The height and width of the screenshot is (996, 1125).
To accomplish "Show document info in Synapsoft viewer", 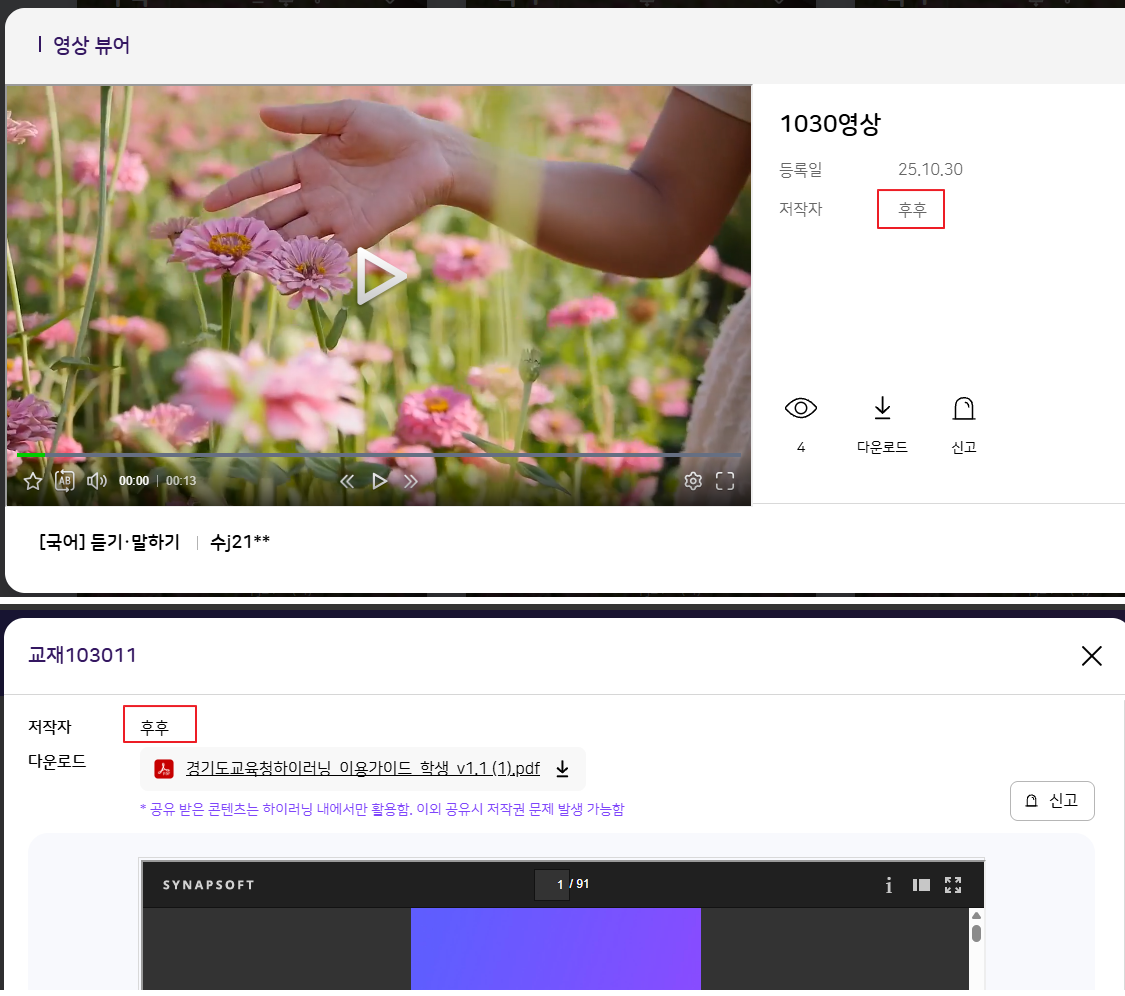I will click(888, 885).
